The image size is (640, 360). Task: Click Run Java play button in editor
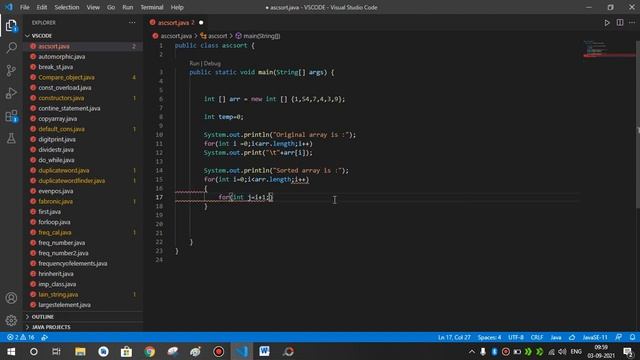pos(607,23)
